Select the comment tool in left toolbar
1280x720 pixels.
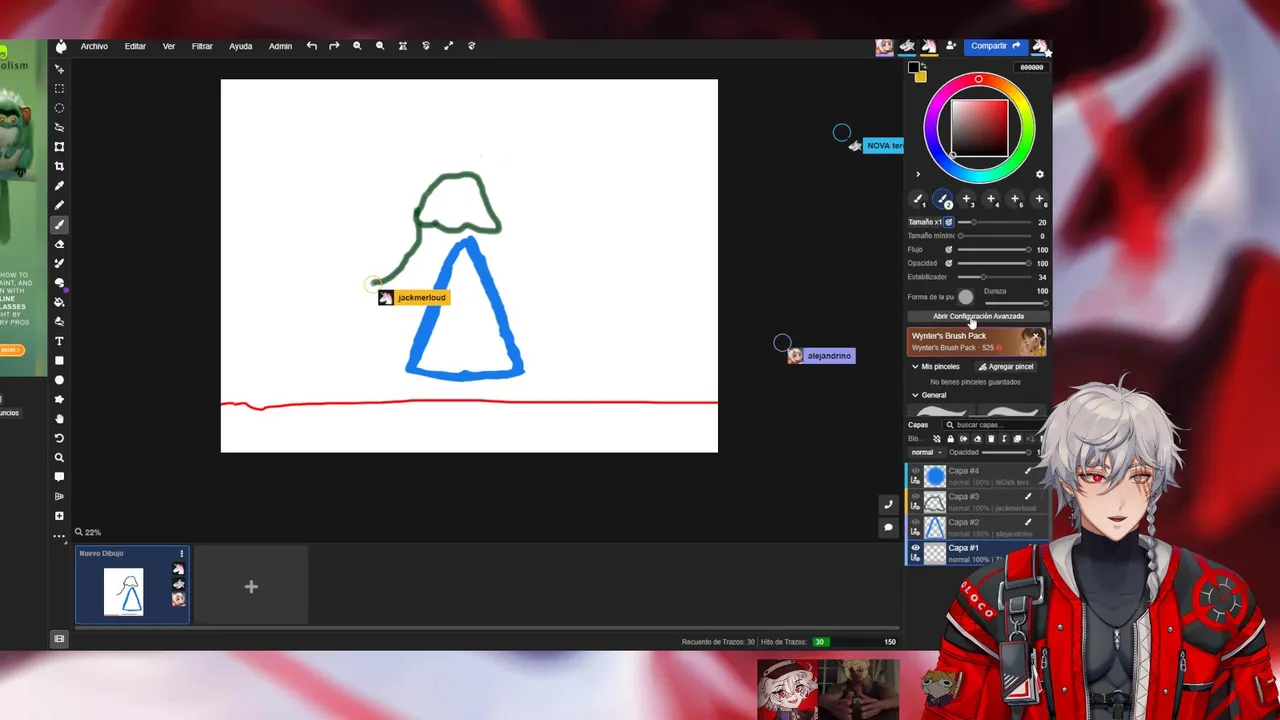pos(59,477)
